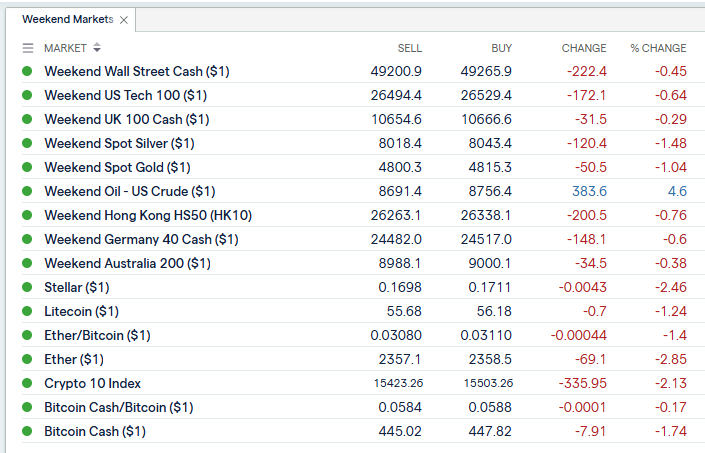Viewport: 705px width, 453px height.
Task: Click green status dot for Stellar
Action: (27, 287)
